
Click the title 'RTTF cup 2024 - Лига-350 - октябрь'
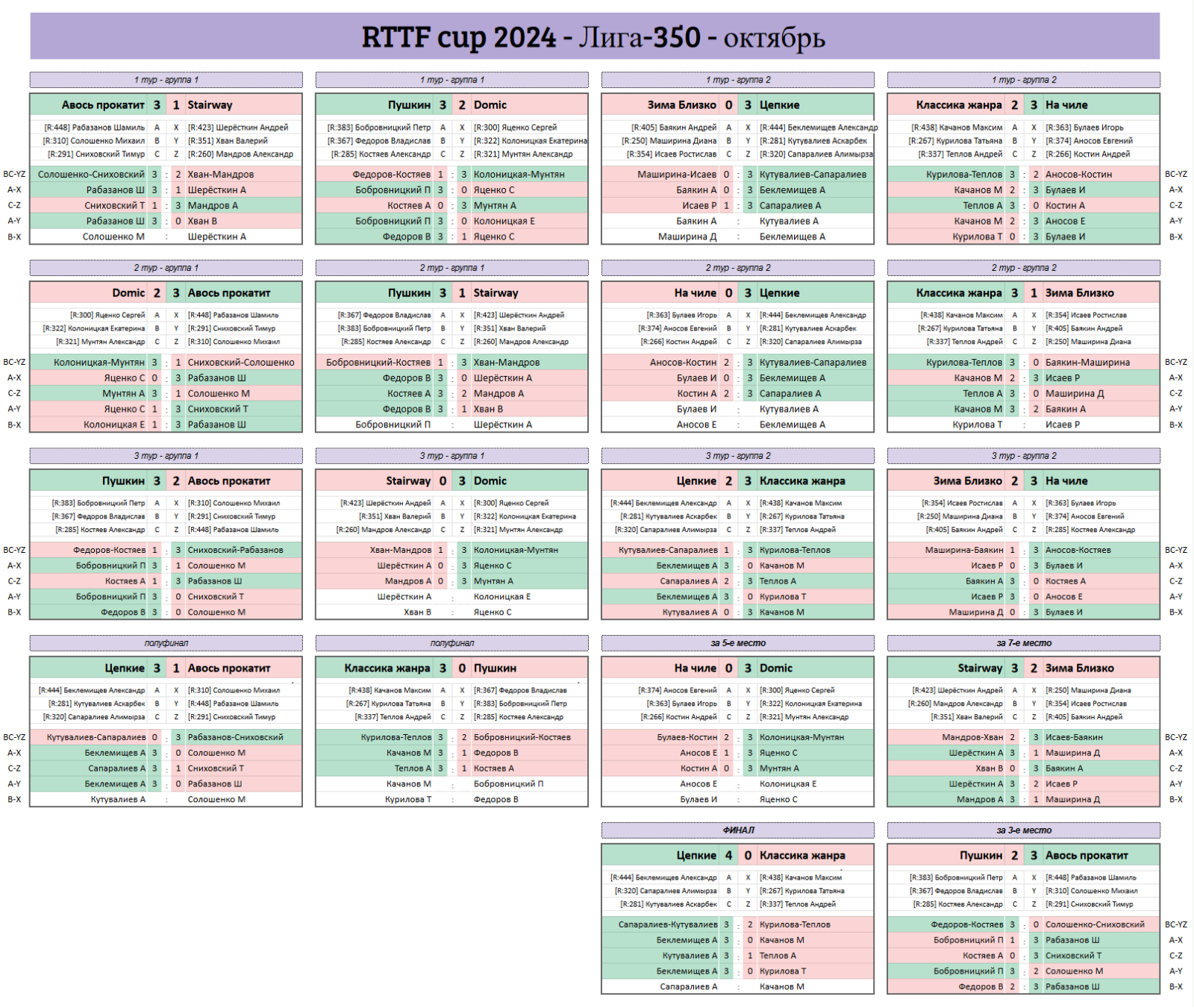594,37
